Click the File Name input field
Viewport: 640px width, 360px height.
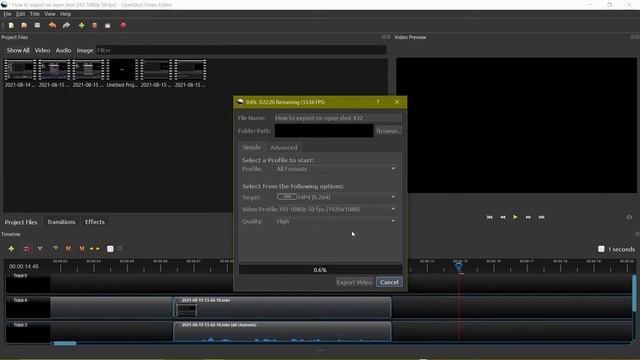coord(338,118)
